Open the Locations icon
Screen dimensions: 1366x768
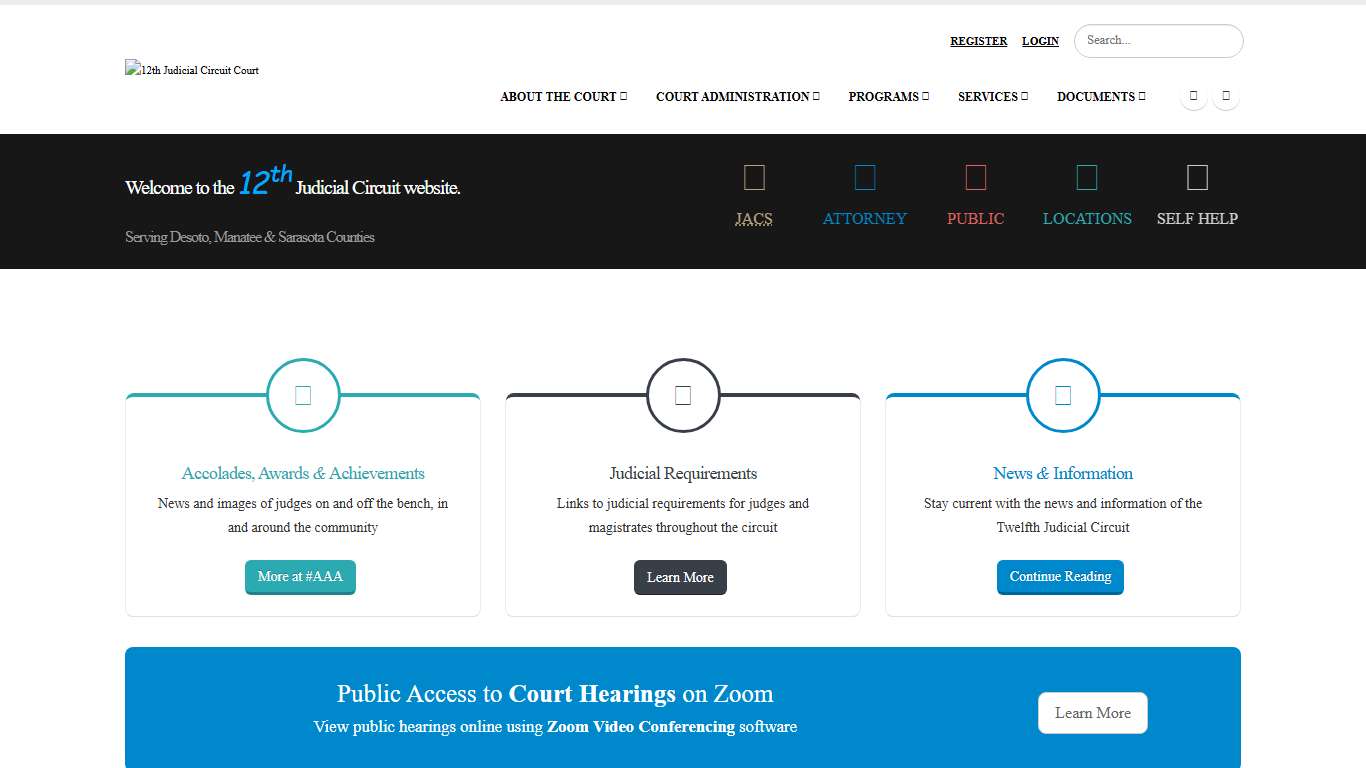pyautogui.click(x=1086, y=176)
